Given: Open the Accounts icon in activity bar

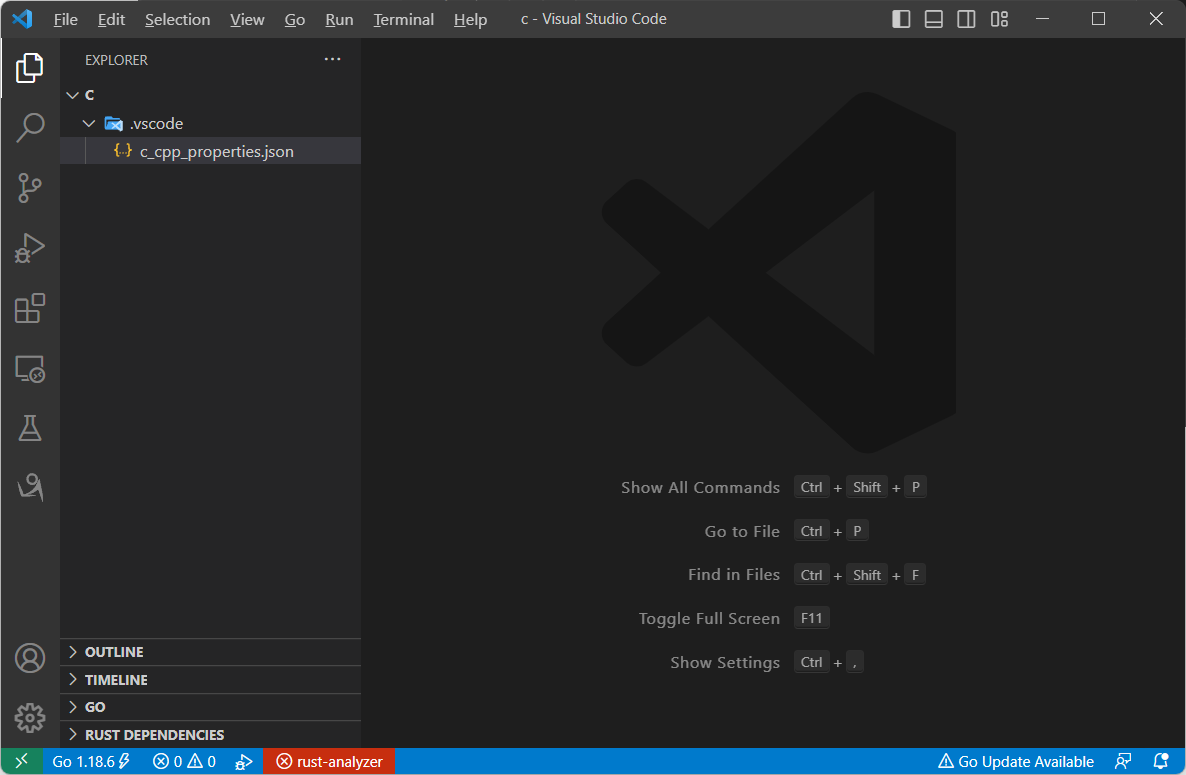Looking at the screenshot, I should tap(29, 658).
